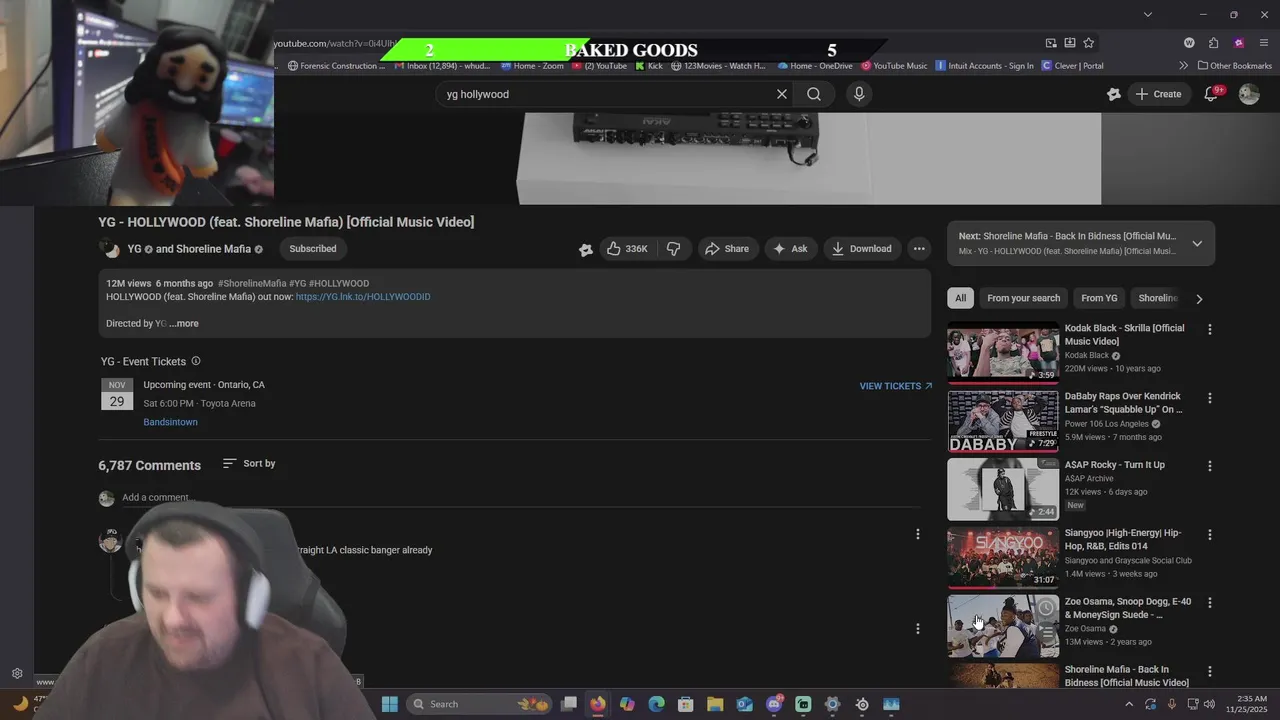Image resolution: width=1280 pixels, height=720 pixels.
Task: Click VIEW TICKETS link
Action: click(x=895, y=386)
